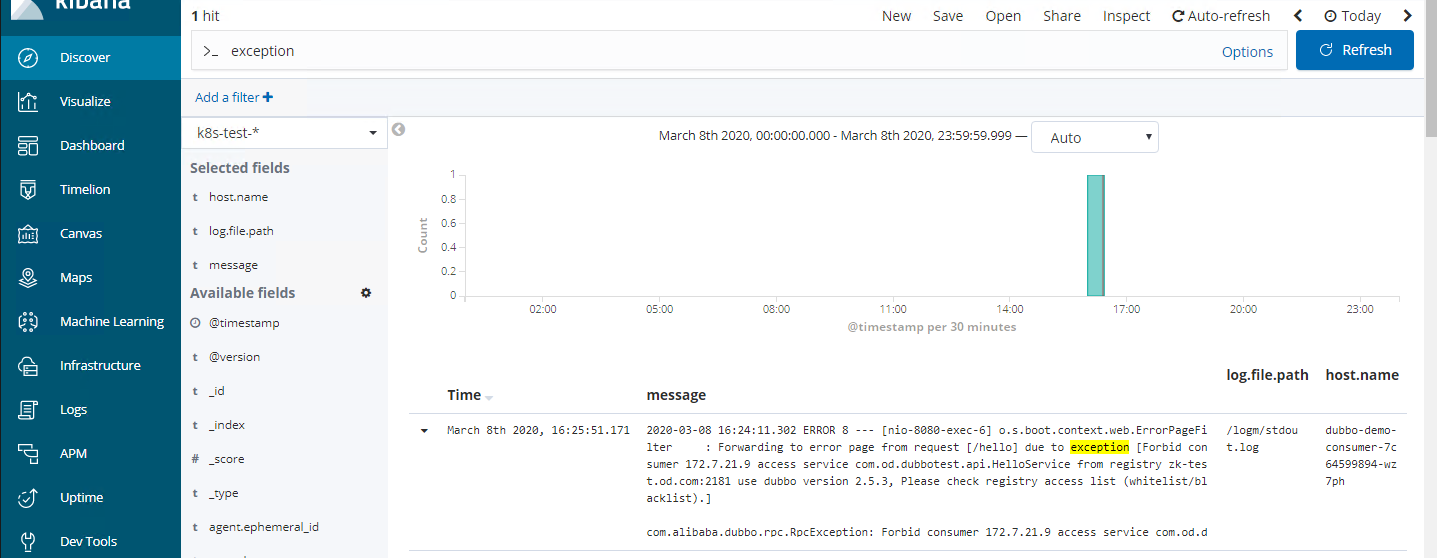Viewport: 1437px width, 558px height.
Task: Open the Maps icon in sidebar
Action: [28, 278]
